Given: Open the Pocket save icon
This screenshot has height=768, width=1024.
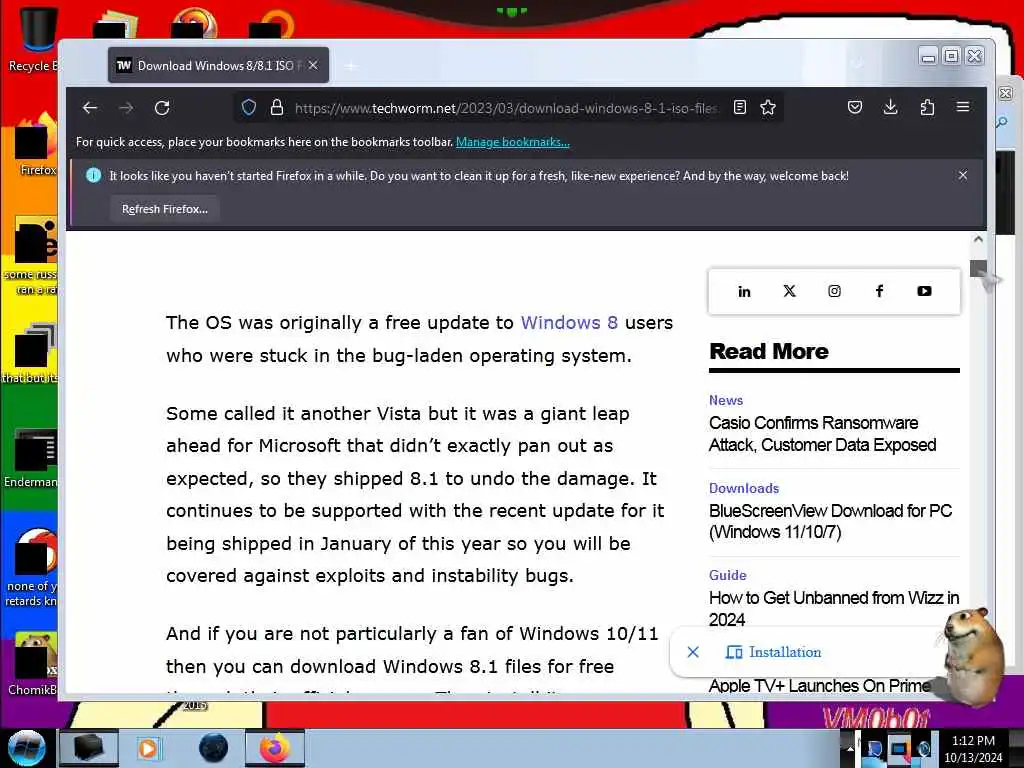Looking at the screenshot, I should pos(855,107).
